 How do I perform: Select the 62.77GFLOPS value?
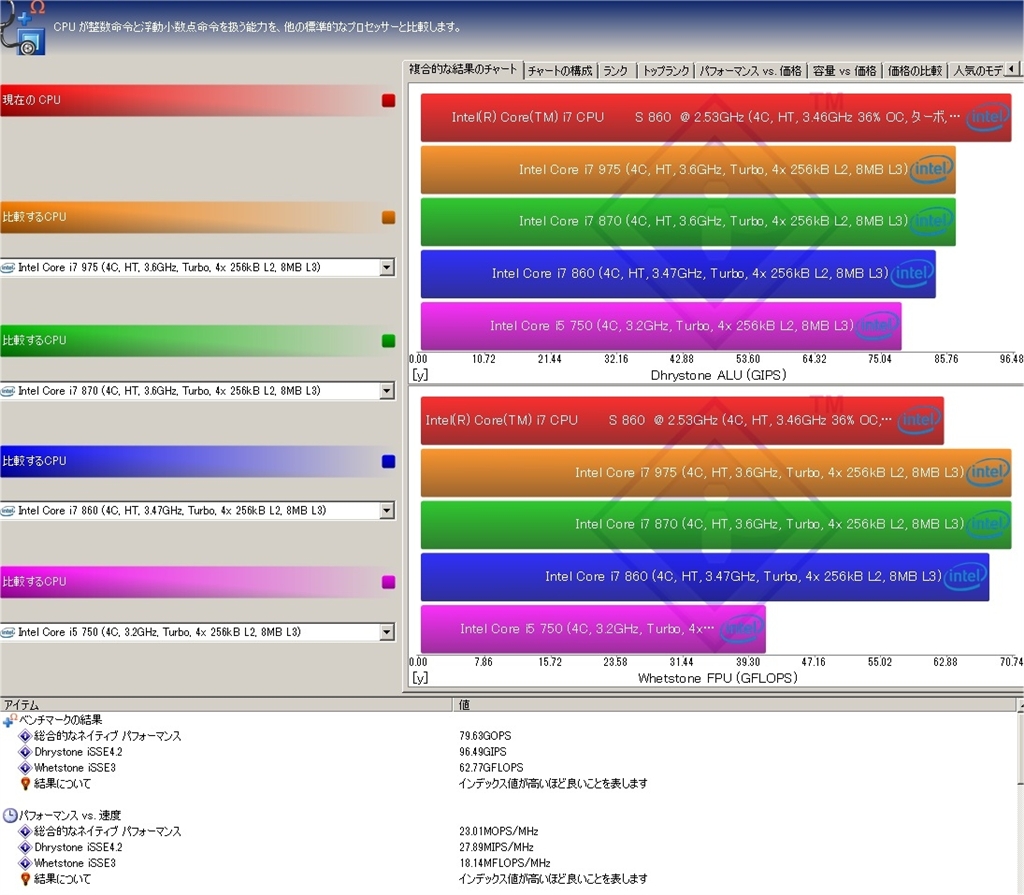(x=491, y=768)
